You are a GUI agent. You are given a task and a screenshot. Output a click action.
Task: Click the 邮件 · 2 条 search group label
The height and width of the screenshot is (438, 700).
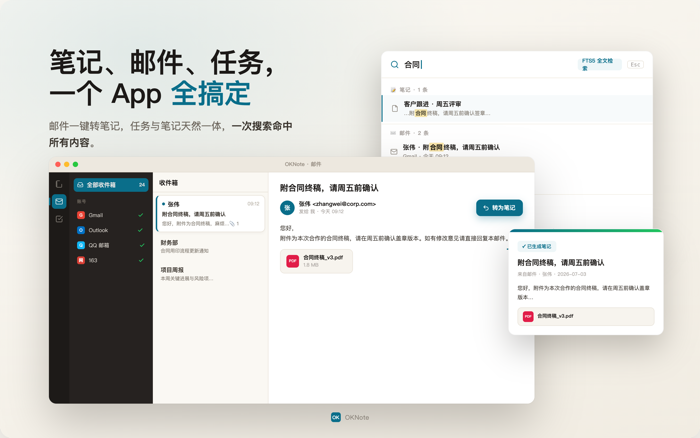(x=414, y=133)
